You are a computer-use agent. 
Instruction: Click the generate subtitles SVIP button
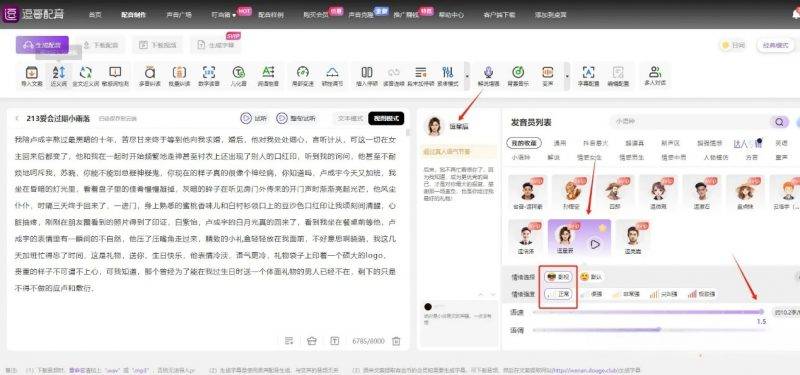[x=215, y=45]
